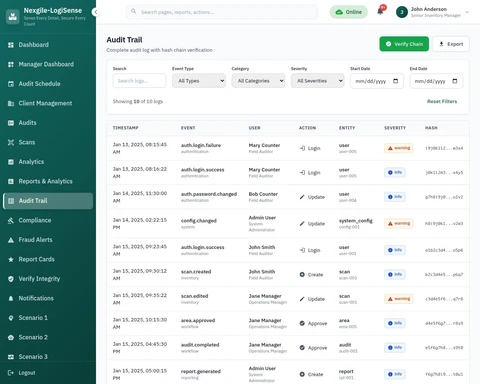This screenshot has width=480, height=384.
Task: Collapse the sidebar with the chevron button
Action: [x=96, y=12]
